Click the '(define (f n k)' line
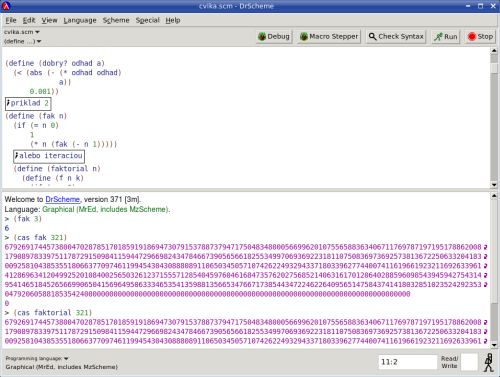The height and width of the screenshot is (377, 500). pyautogui.click(x=53, y=178)
